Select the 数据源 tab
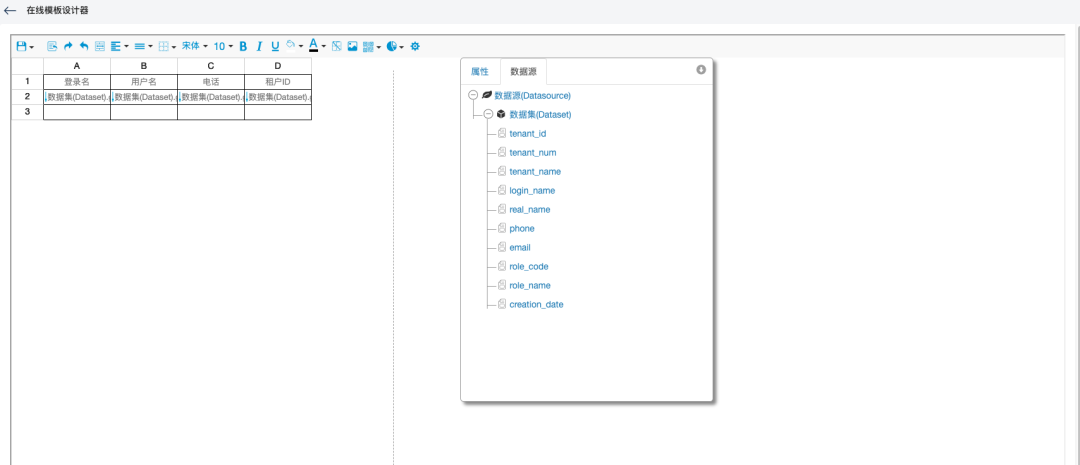Viewport: 1080px width, 465px height. click(523, 72)
